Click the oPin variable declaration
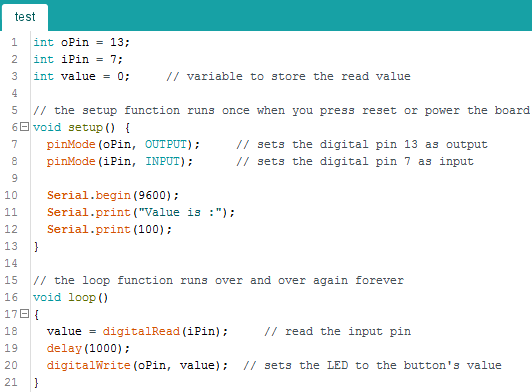This screenshot has width=532, height=392. pyautogui.click(x=81, y=42)
